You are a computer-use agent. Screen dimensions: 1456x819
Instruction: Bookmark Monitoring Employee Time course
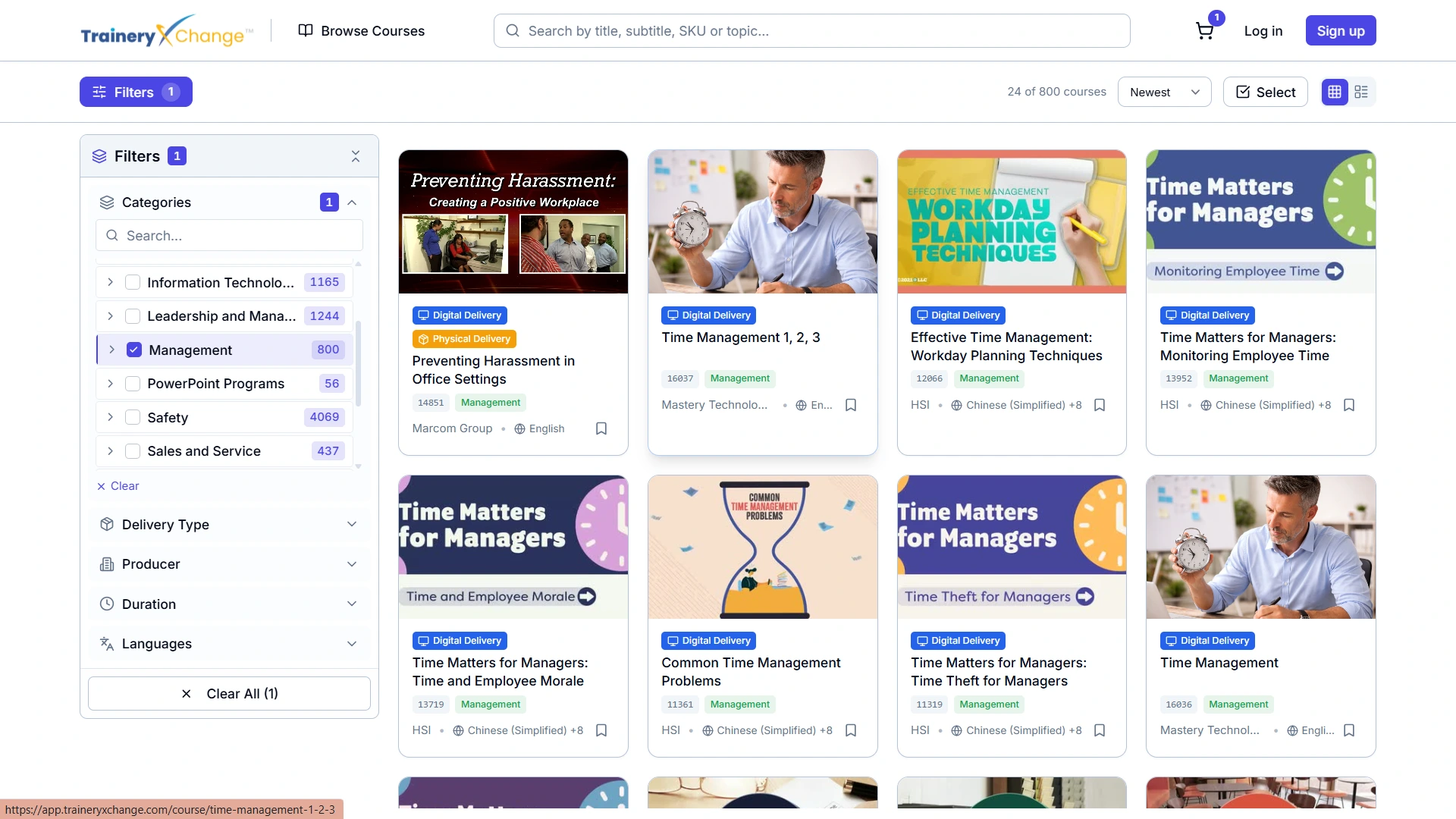click(x=1349, y=405)
